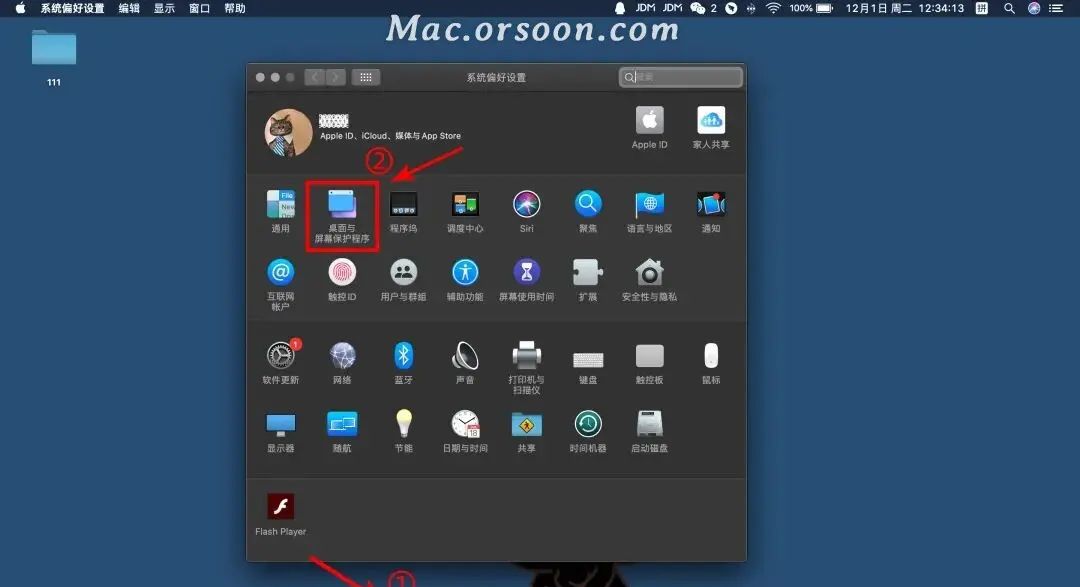The image size is (1080, 587).
Task: Open the Siri preference pane
Action: [x=526, y=205]
